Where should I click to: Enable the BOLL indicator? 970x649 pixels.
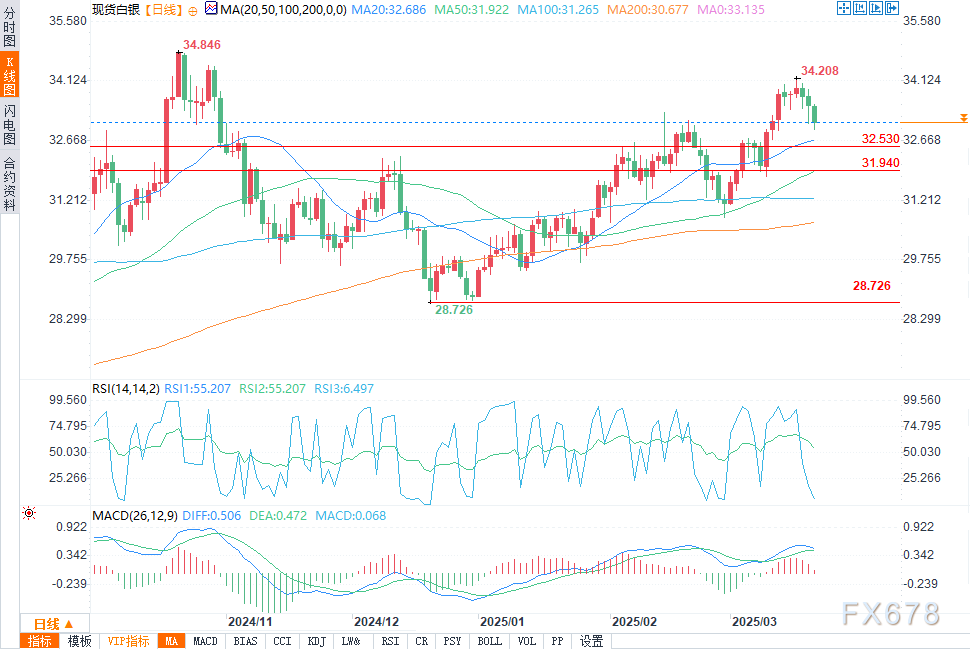pyautogui.click(x=489, y=641)
